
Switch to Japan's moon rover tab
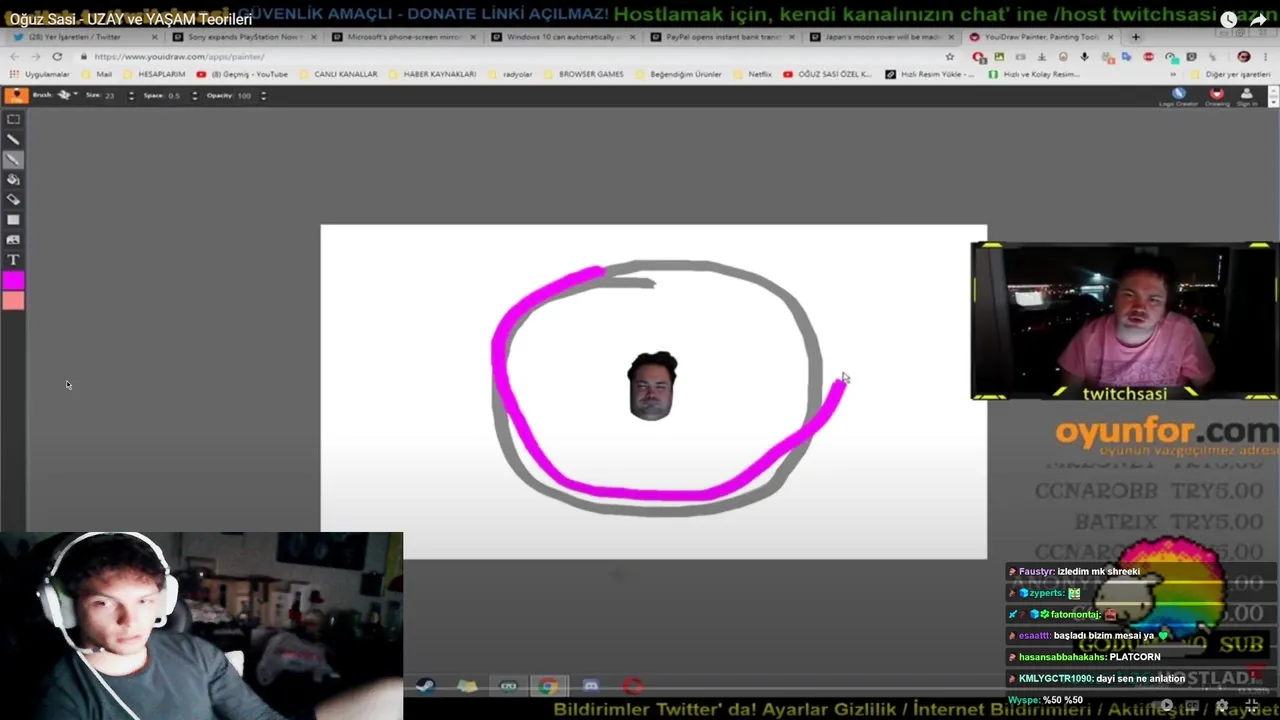pos(883,37)
